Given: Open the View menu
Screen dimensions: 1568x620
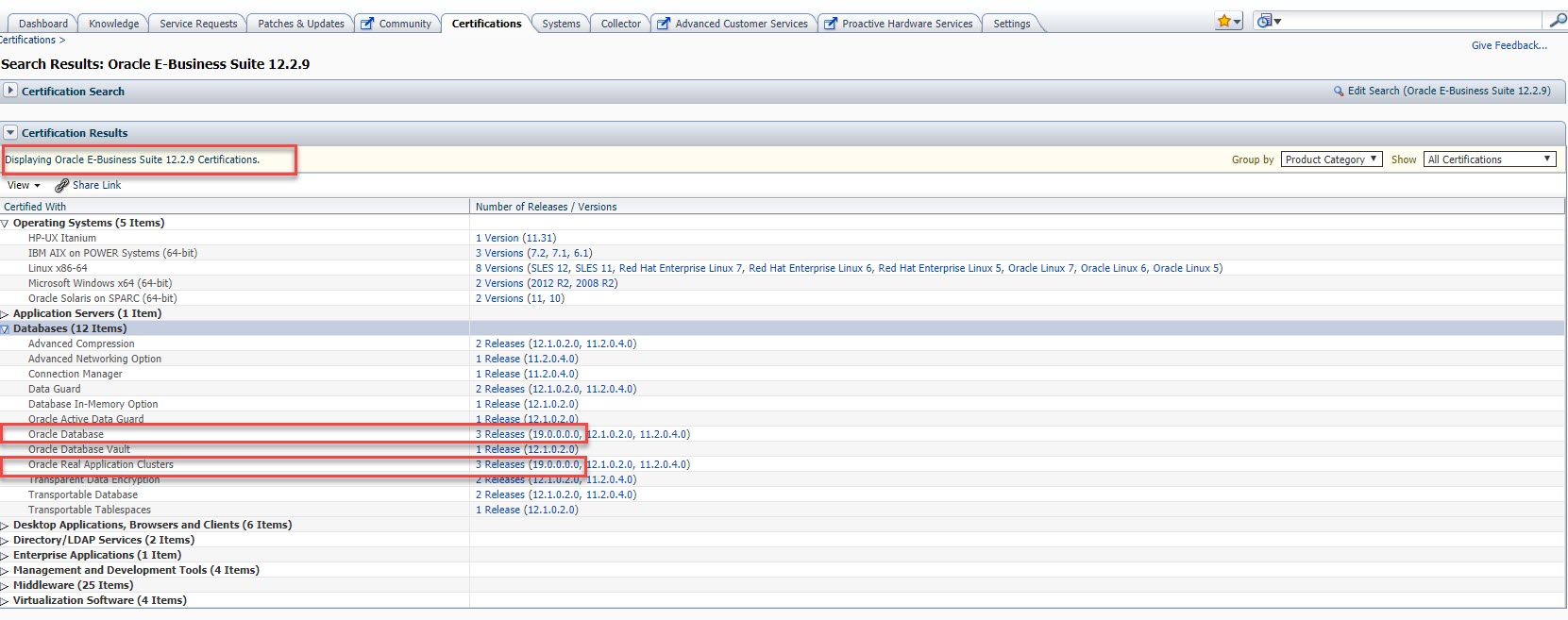Looking at the screenshot, I should (x=24, y=186).
